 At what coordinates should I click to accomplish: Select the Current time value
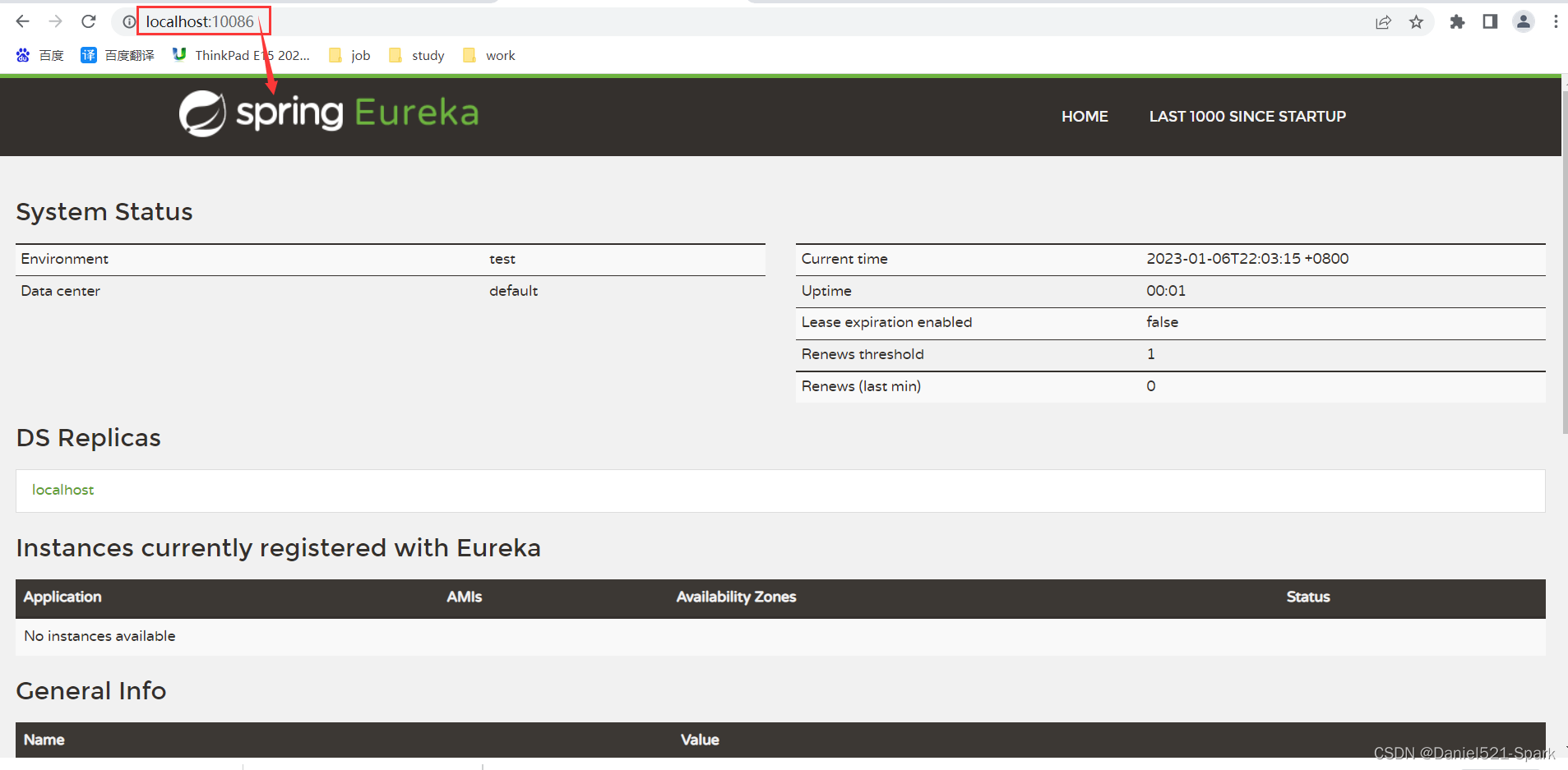pos(1247,259)
